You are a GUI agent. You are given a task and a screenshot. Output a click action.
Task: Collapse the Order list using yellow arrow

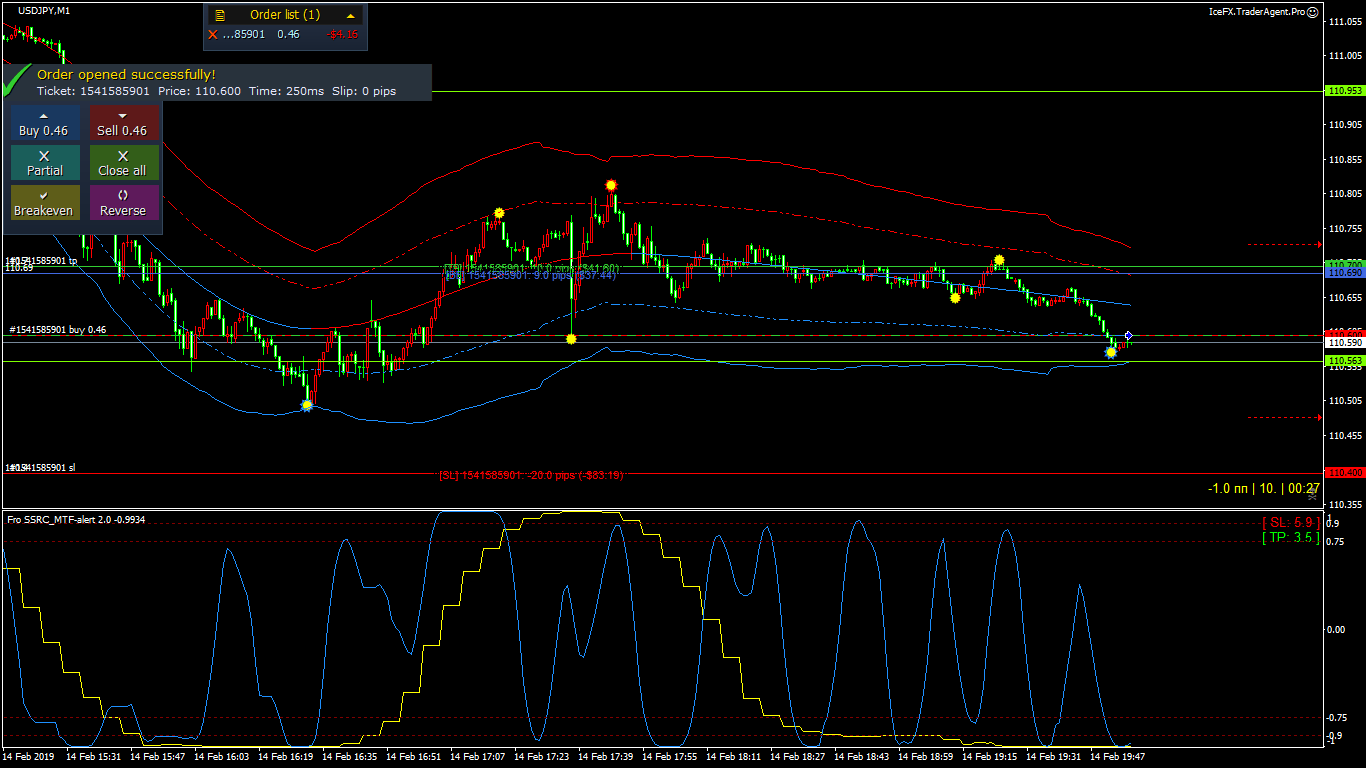tap(350, 15)
